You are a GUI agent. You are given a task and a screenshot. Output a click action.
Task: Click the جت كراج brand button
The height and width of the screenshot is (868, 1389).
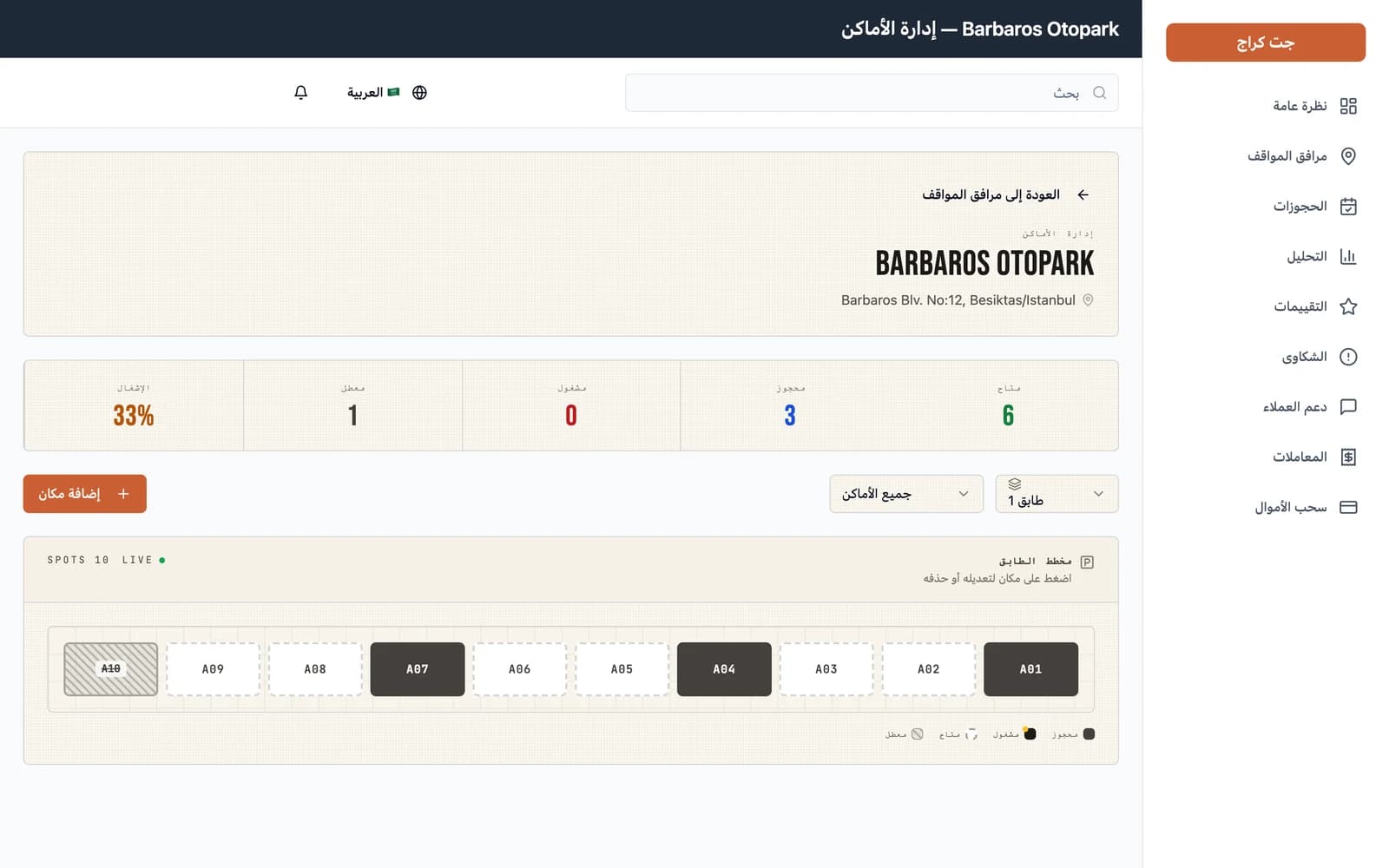pyautogui.click(x=1265, y=43)
